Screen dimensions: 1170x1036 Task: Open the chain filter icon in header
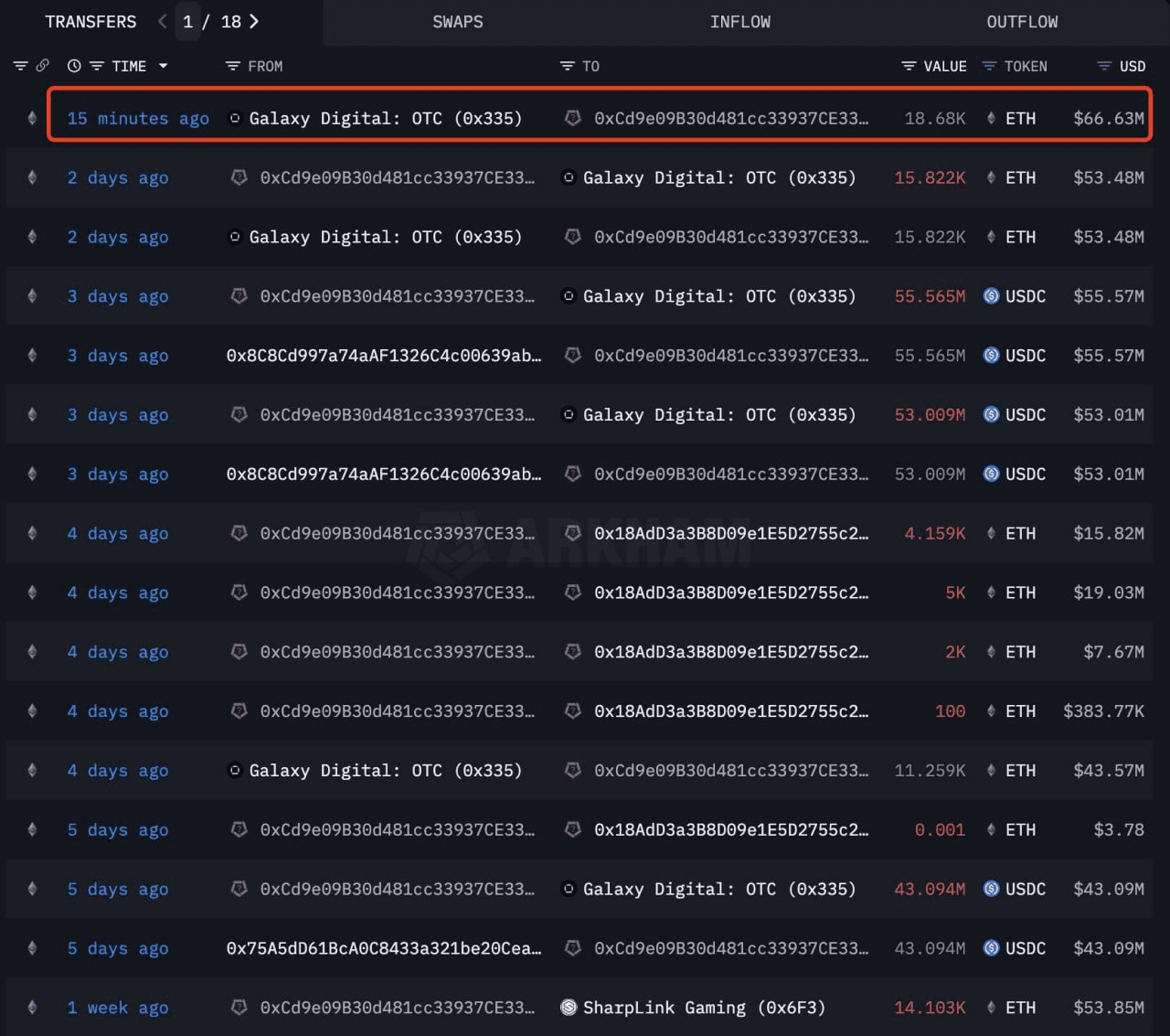20,66
